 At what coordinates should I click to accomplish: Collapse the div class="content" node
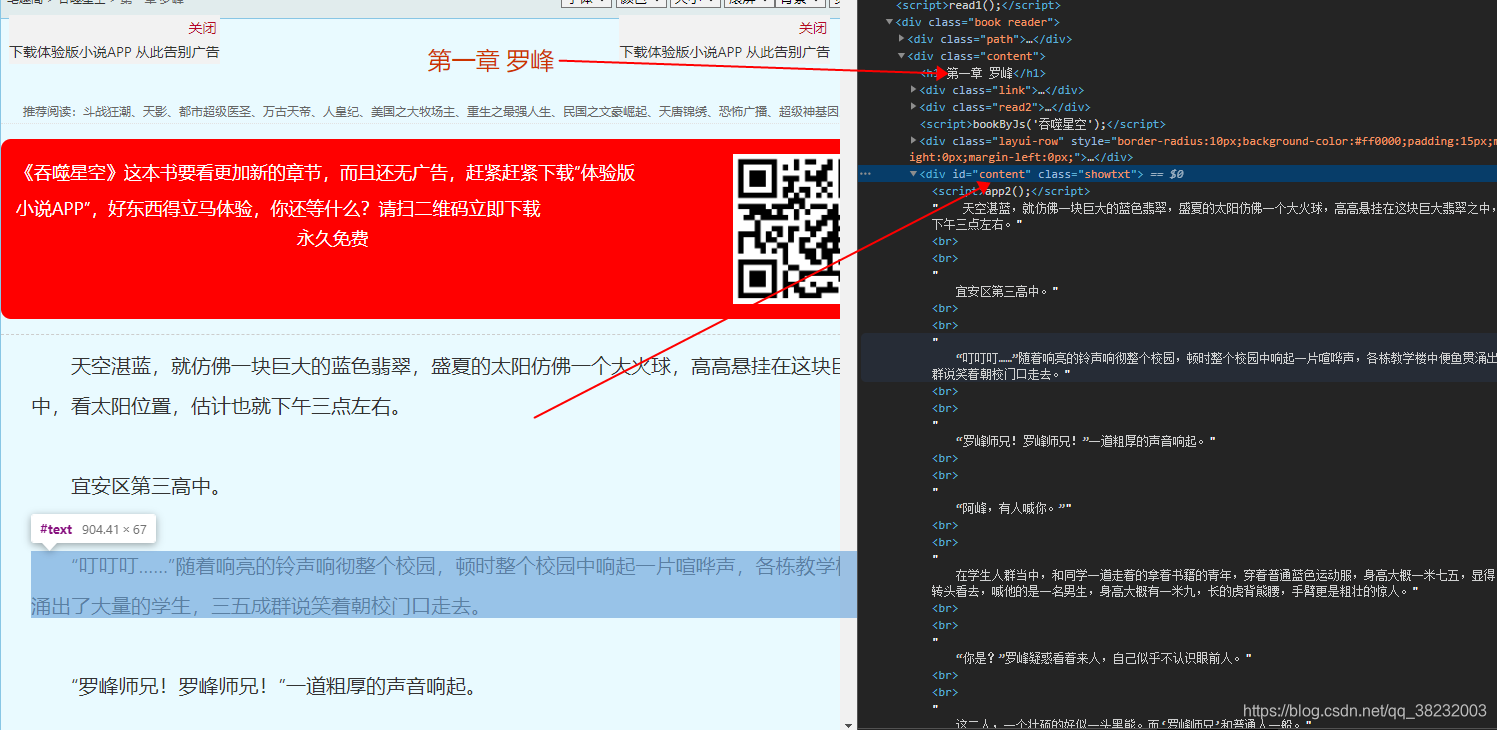(902, 56)
